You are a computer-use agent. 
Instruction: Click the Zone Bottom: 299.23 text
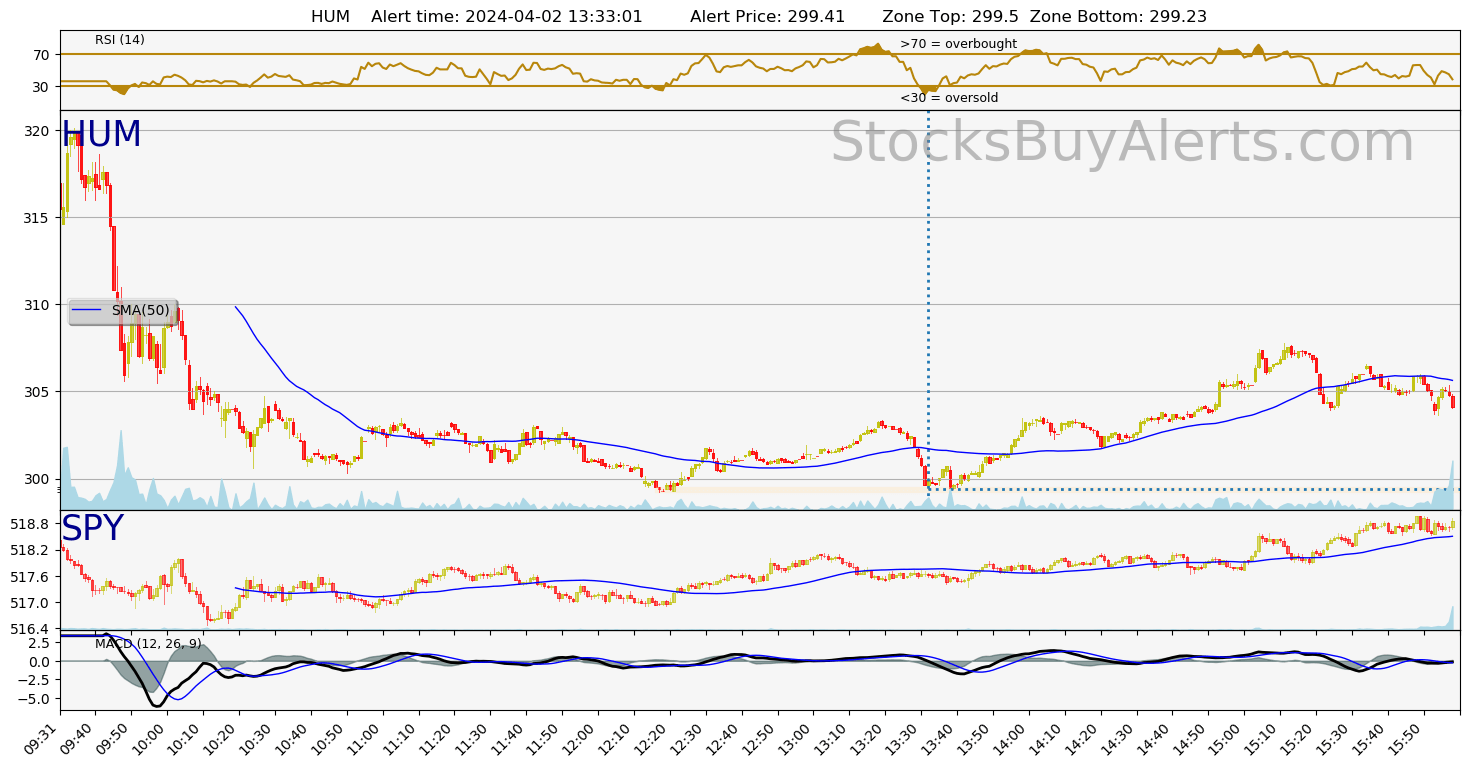tap(1118, 17)
